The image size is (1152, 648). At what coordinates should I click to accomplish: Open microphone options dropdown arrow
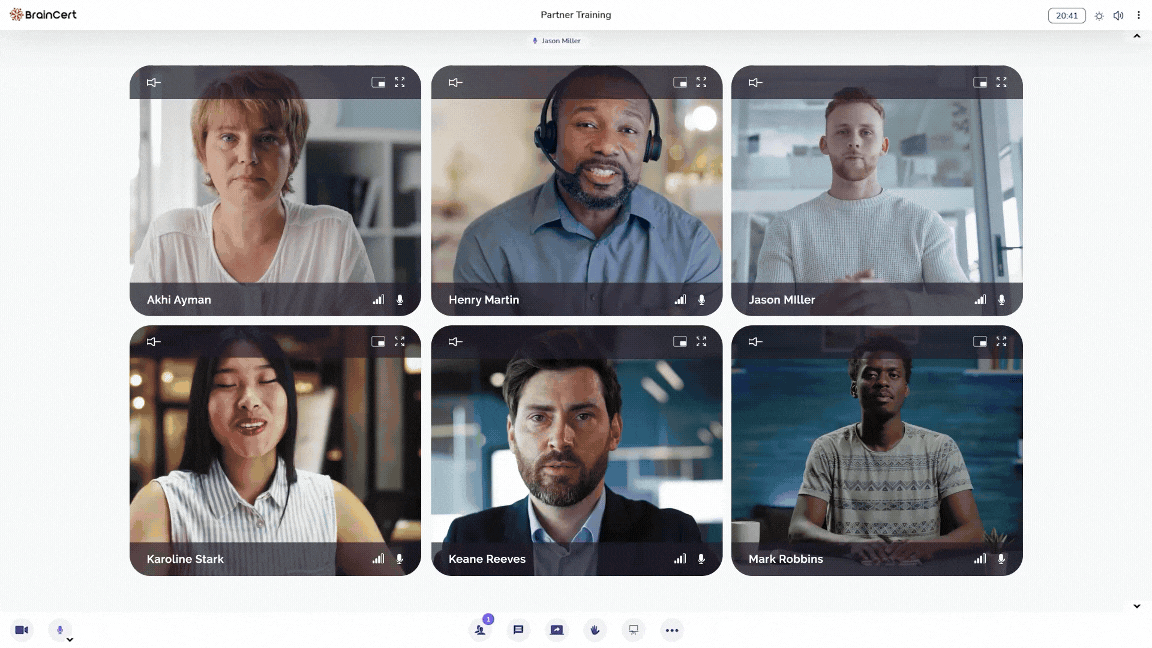pyautogui.click(x=70, y=639)
